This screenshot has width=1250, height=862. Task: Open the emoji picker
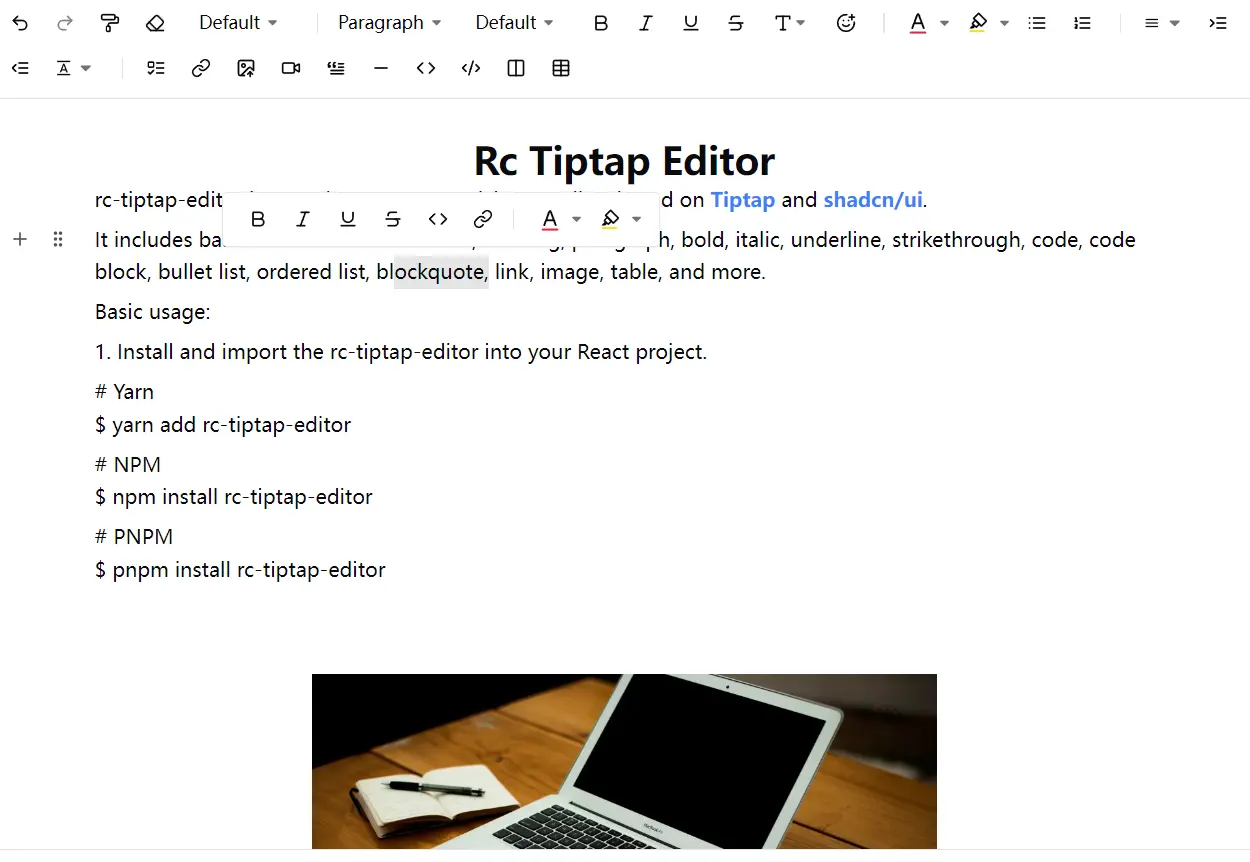click(x=846, y=23)
